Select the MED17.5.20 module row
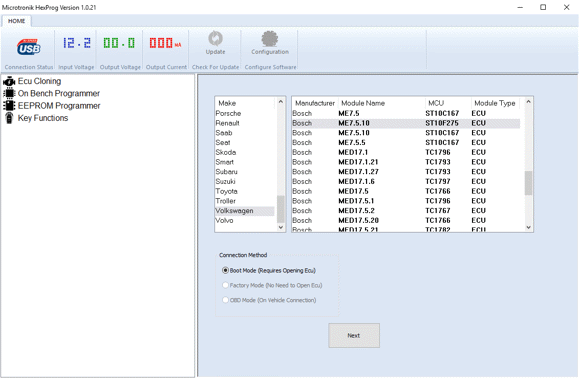Screen dimensions: 579x378 point(406,220)
